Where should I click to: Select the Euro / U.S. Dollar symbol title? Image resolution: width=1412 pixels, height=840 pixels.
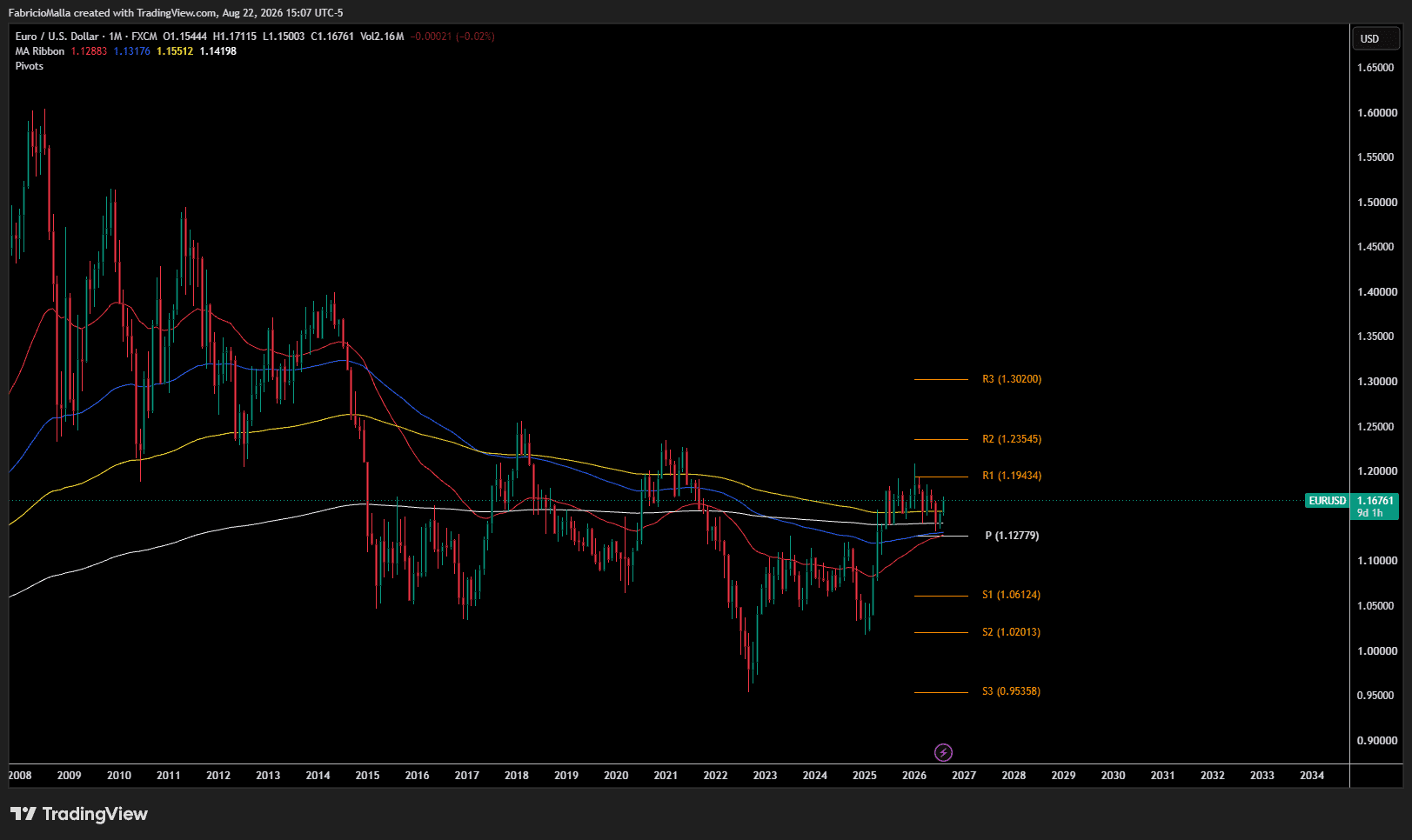[57, 37]
